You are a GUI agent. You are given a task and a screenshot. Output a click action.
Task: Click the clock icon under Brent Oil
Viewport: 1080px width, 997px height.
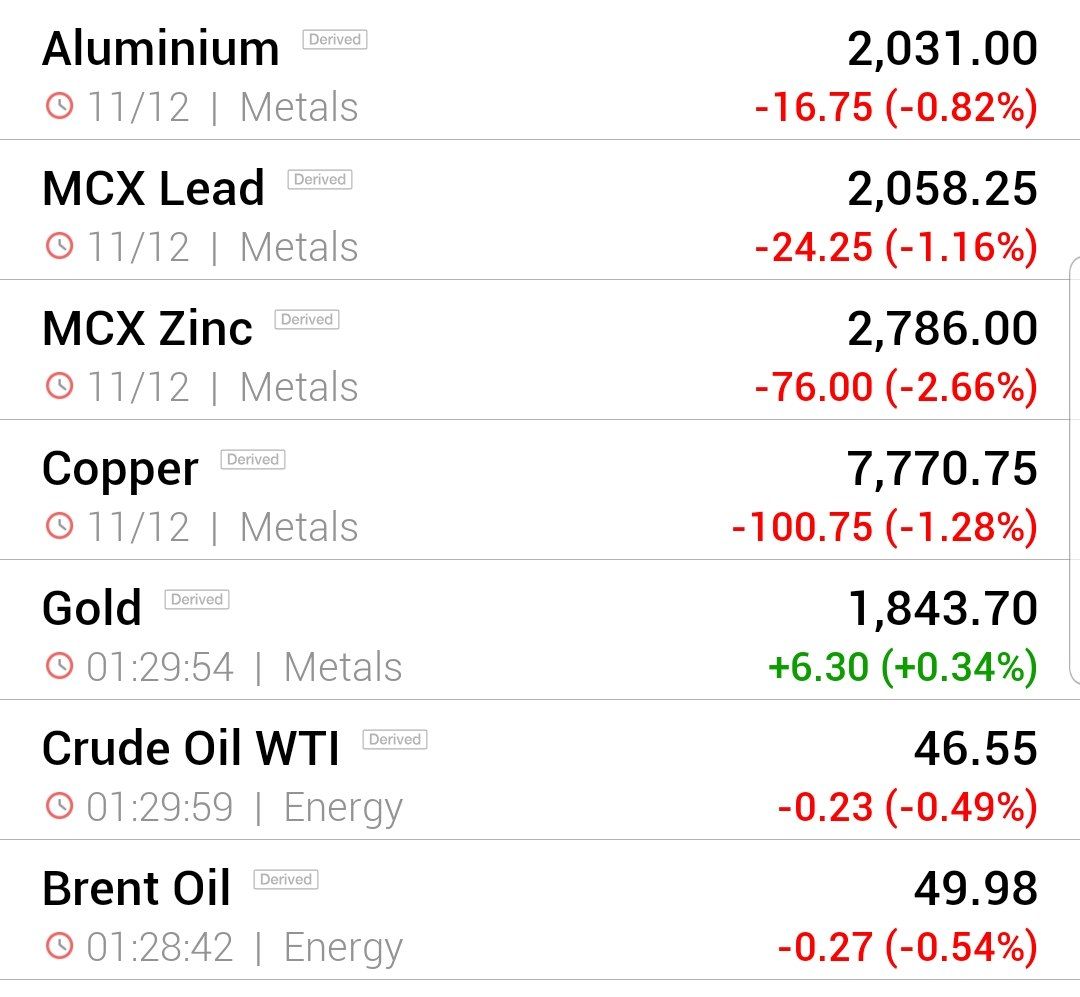(x=60, y=945)
